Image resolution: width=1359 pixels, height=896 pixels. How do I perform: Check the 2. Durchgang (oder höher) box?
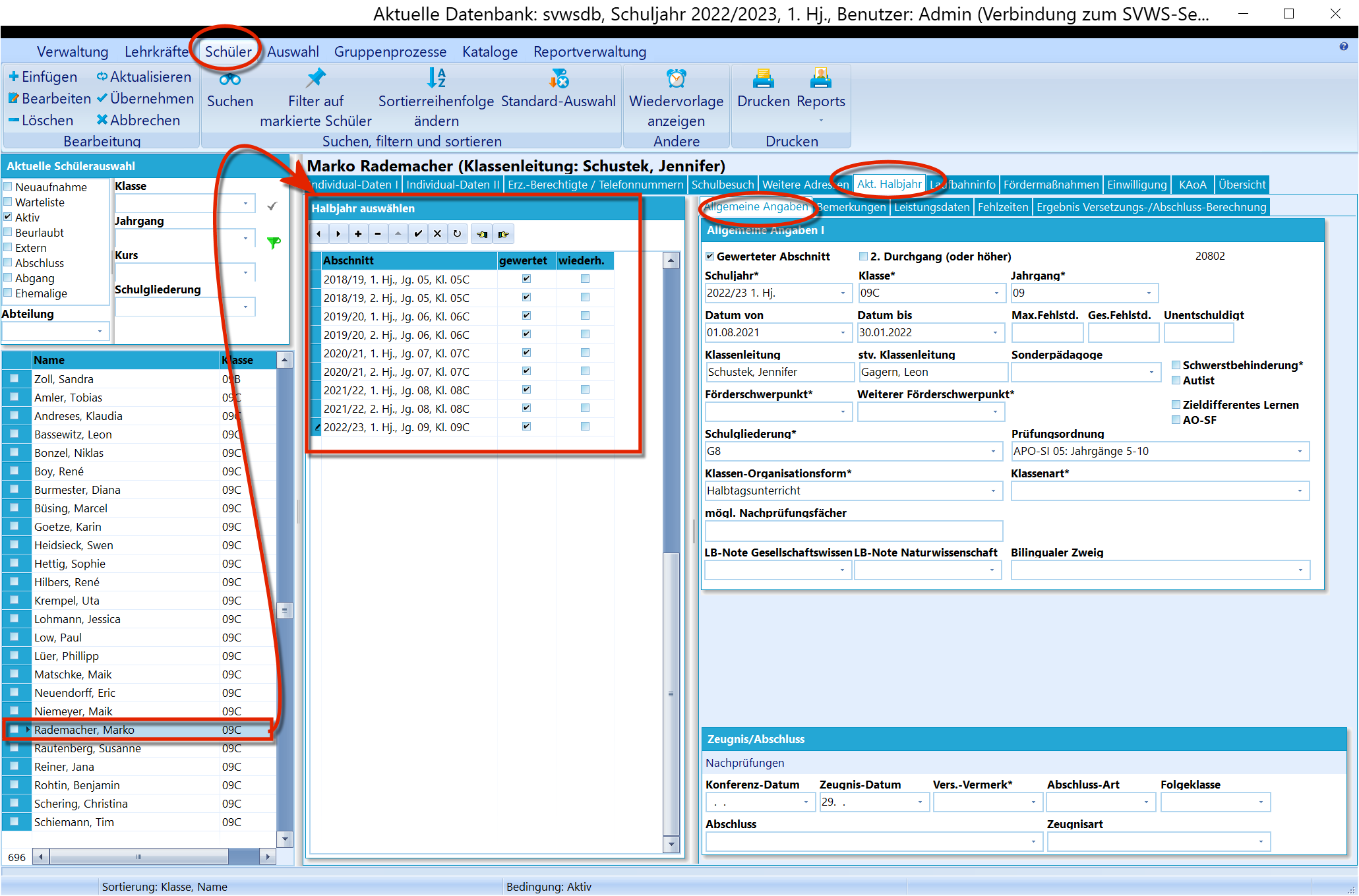[x=863, y=256]
